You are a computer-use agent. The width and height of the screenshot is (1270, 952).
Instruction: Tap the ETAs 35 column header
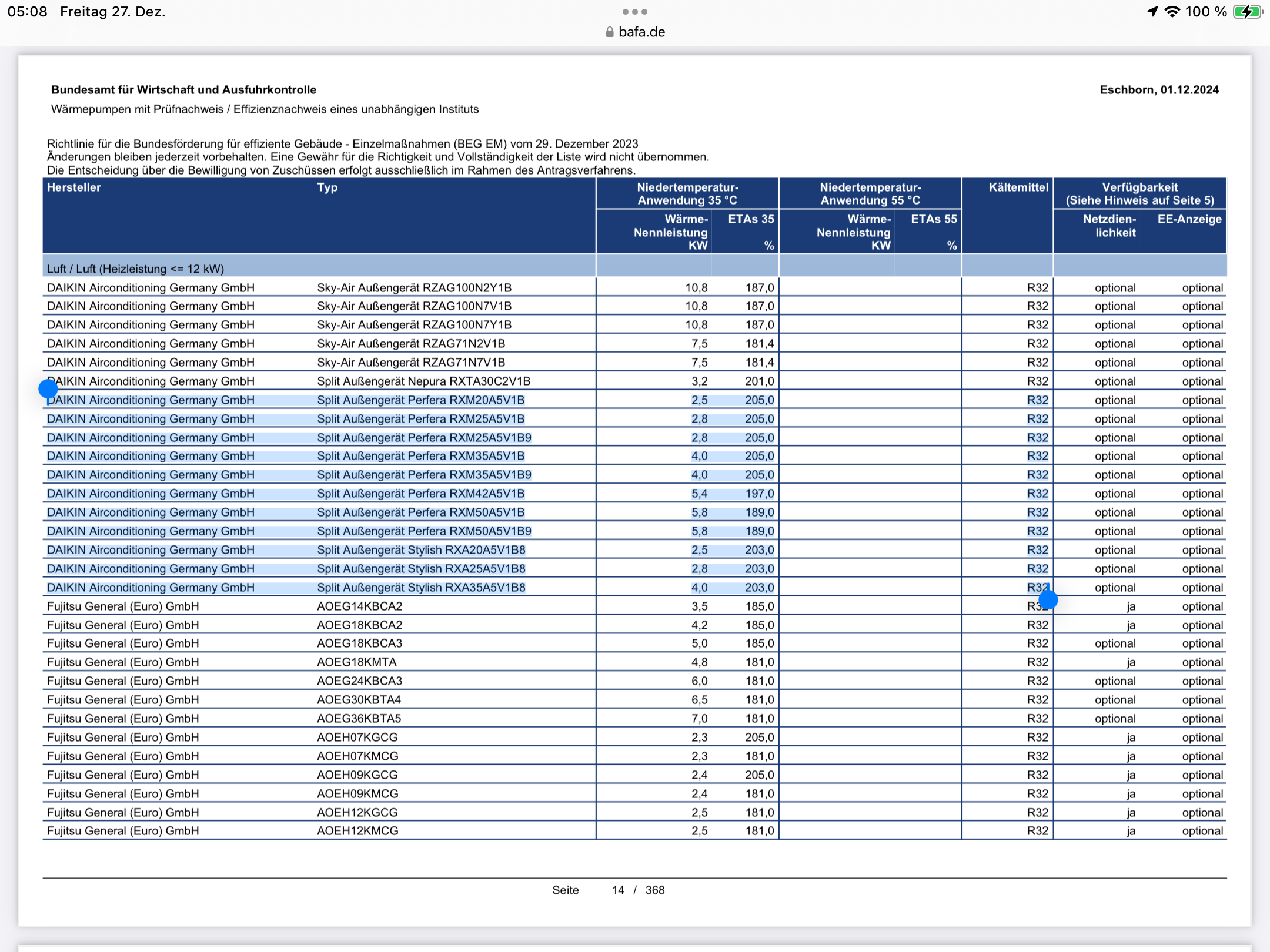751,219
